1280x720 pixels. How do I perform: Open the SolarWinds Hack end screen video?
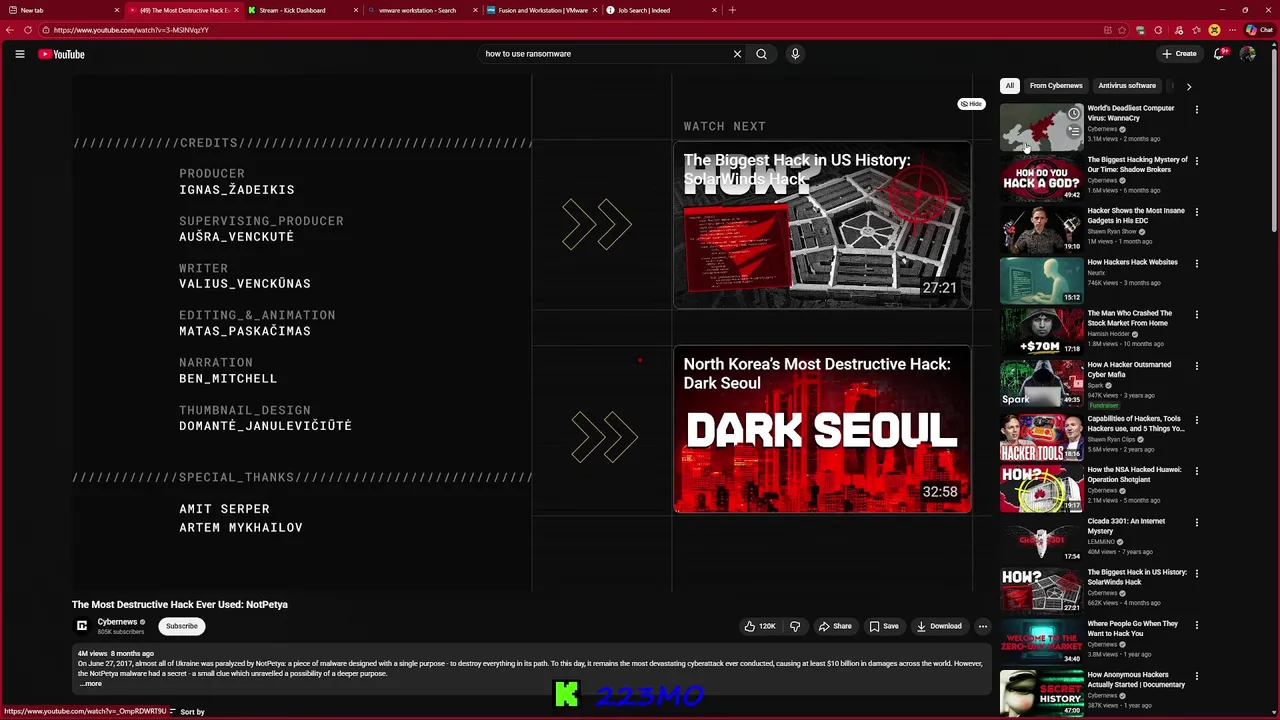pyautogui.click(x=822, y=225)
